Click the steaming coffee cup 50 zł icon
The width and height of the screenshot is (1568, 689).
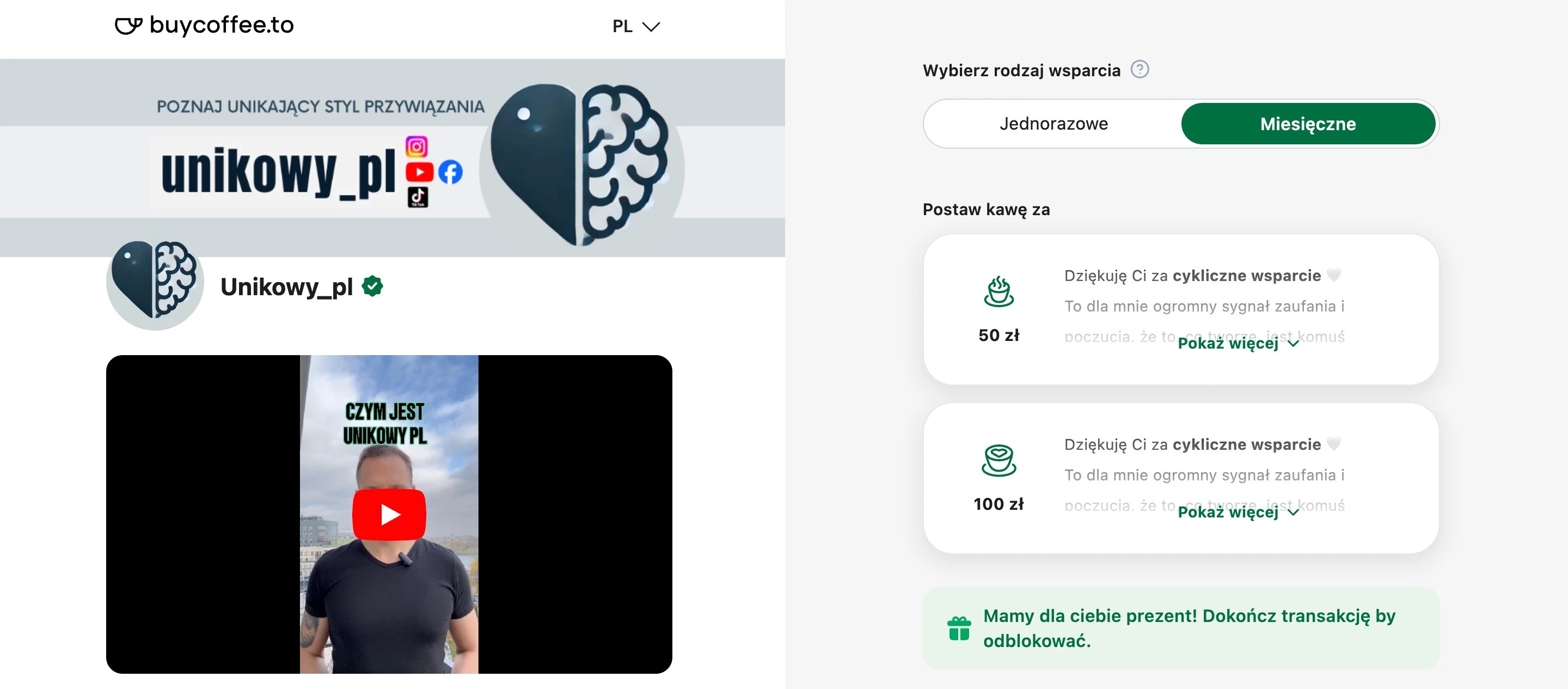coord(999,292)
